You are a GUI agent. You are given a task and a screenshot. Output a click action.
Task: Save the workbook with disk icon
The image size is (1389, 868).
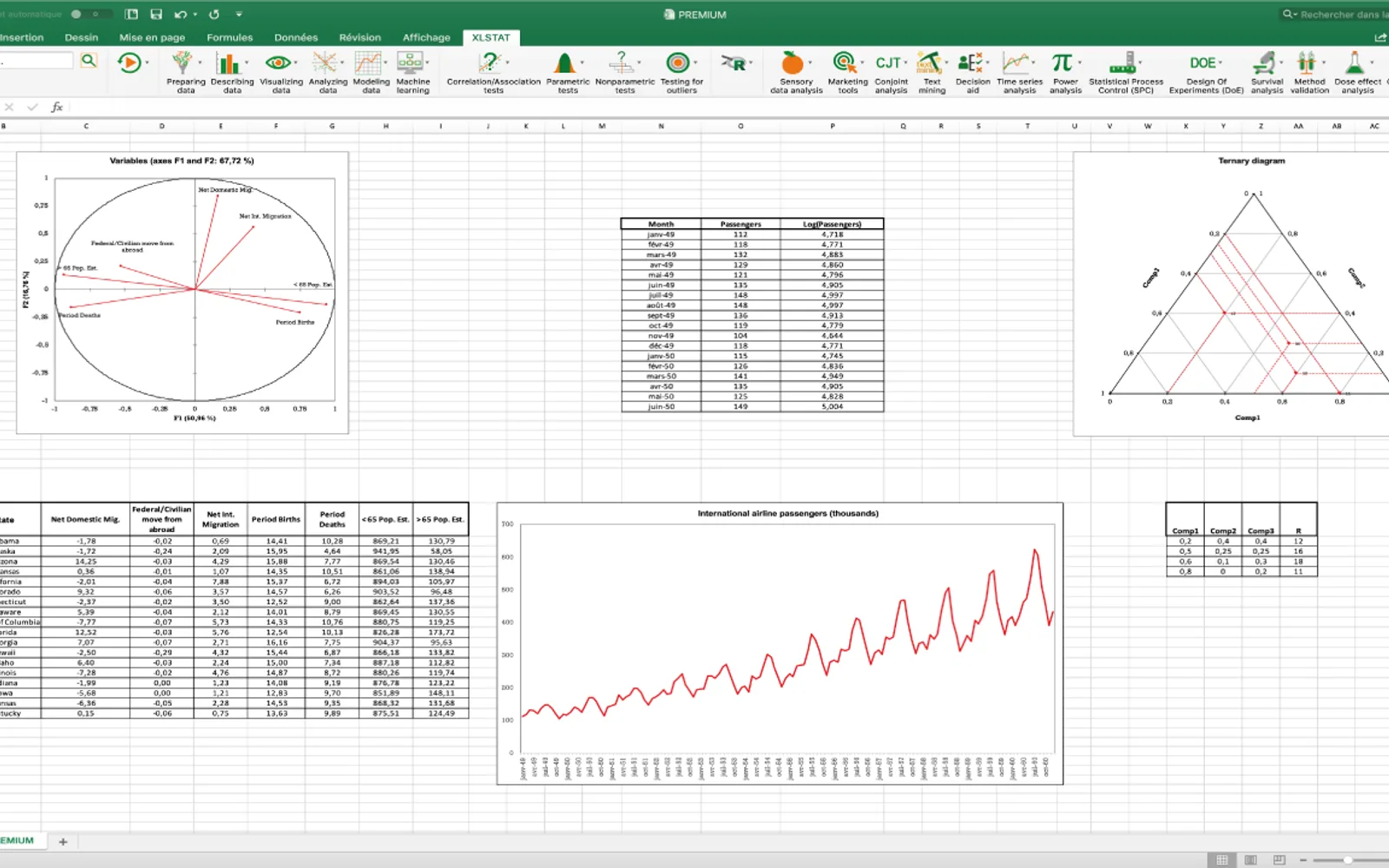(156, 14)
